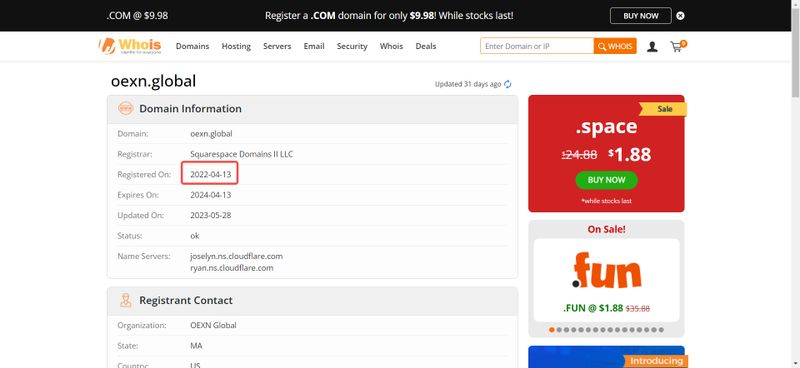
Task: Open the Hosting menu
Action: tap(236, 46)
